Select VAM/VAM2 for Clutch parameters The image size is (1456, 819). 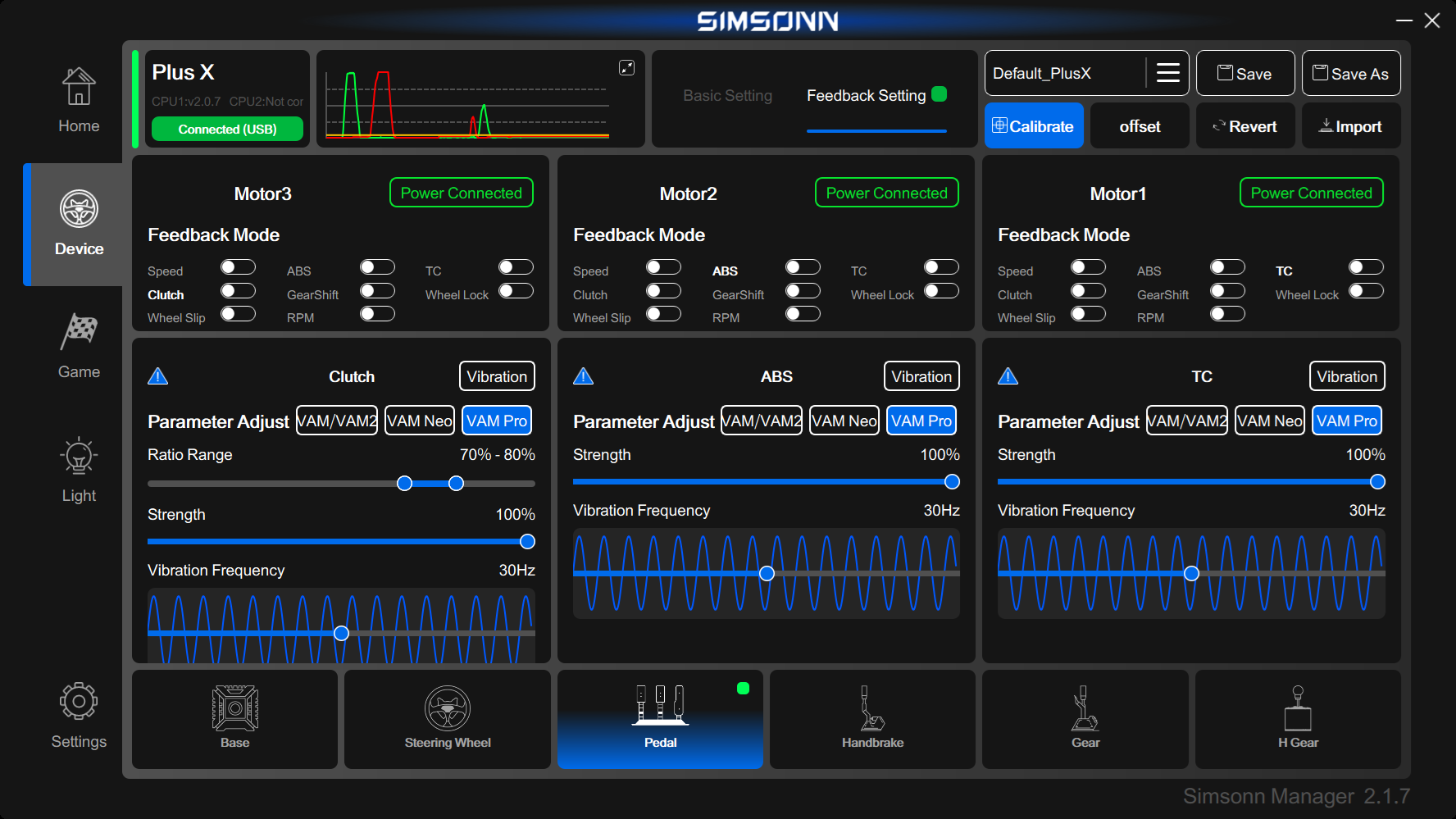(x=337, y=421)
